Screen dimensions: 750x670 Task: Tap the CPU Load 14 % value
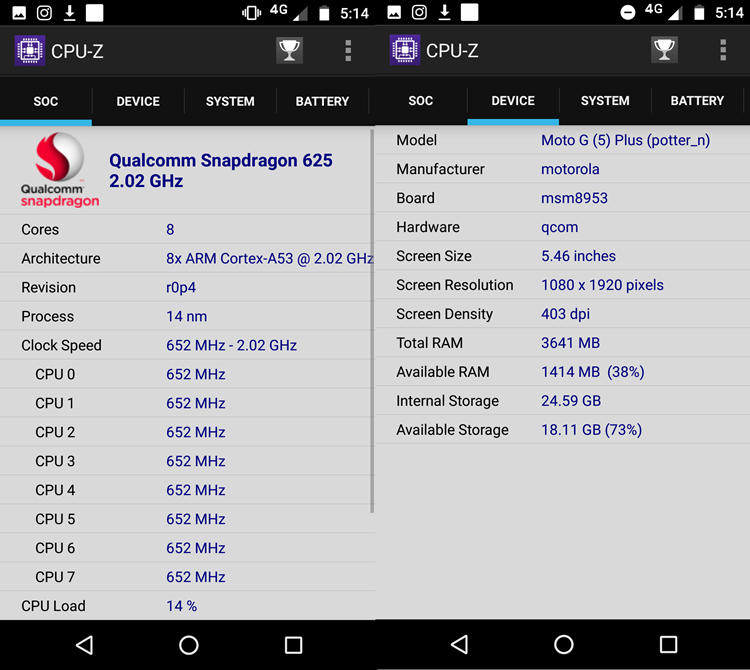(181, 606)
